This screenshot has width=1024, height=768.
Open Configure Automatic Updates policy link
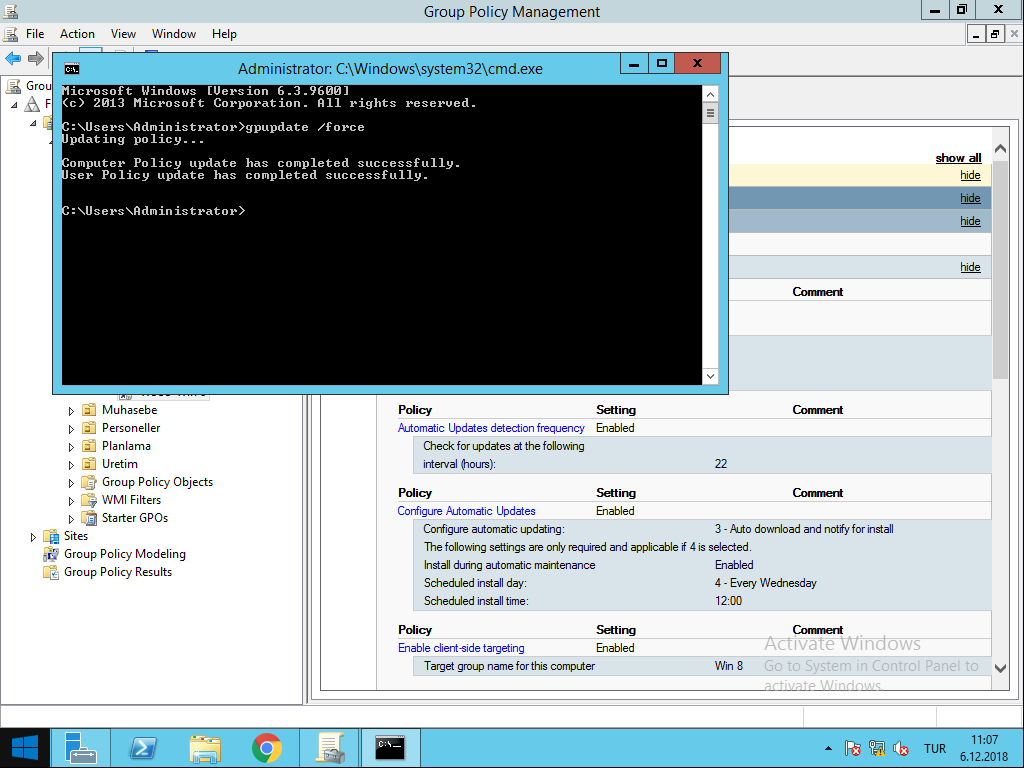[466, 511]
